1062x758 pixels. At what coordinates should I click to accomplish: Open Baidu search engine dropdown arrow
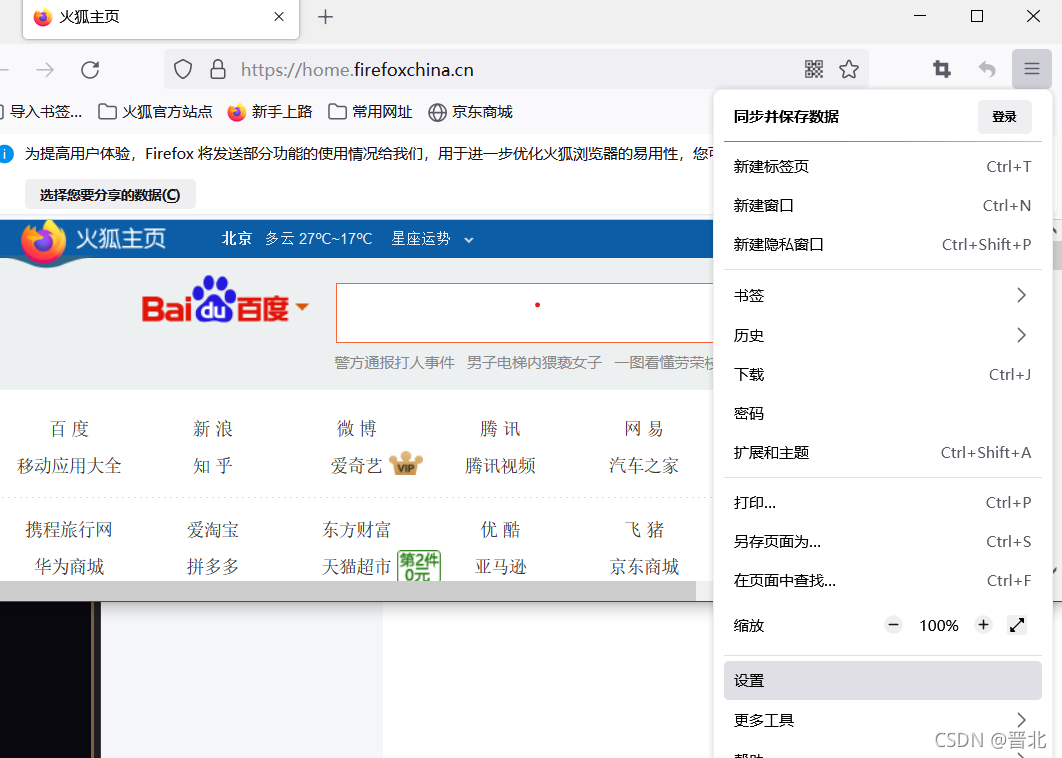pyautogui.click(x=302, y=306)
